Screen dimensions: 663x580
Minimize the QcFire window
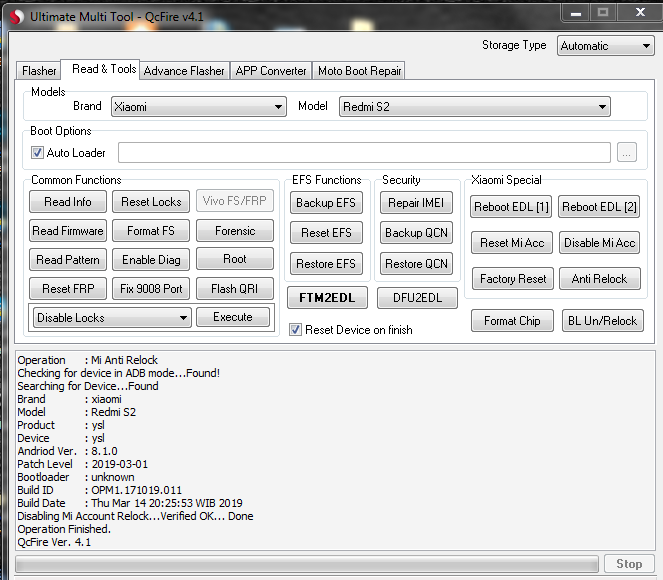[575, 13]
